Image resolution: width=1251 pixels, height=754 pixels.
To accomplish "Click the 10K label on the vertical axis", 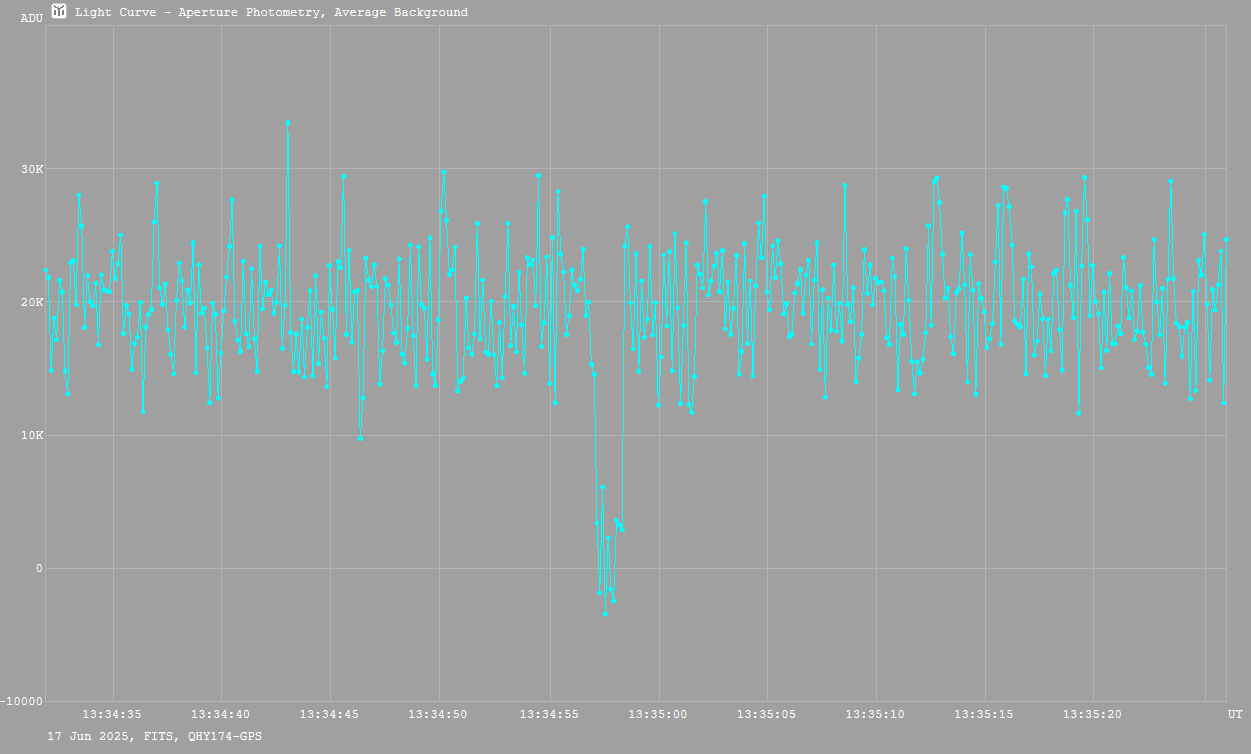I will 33,436.
